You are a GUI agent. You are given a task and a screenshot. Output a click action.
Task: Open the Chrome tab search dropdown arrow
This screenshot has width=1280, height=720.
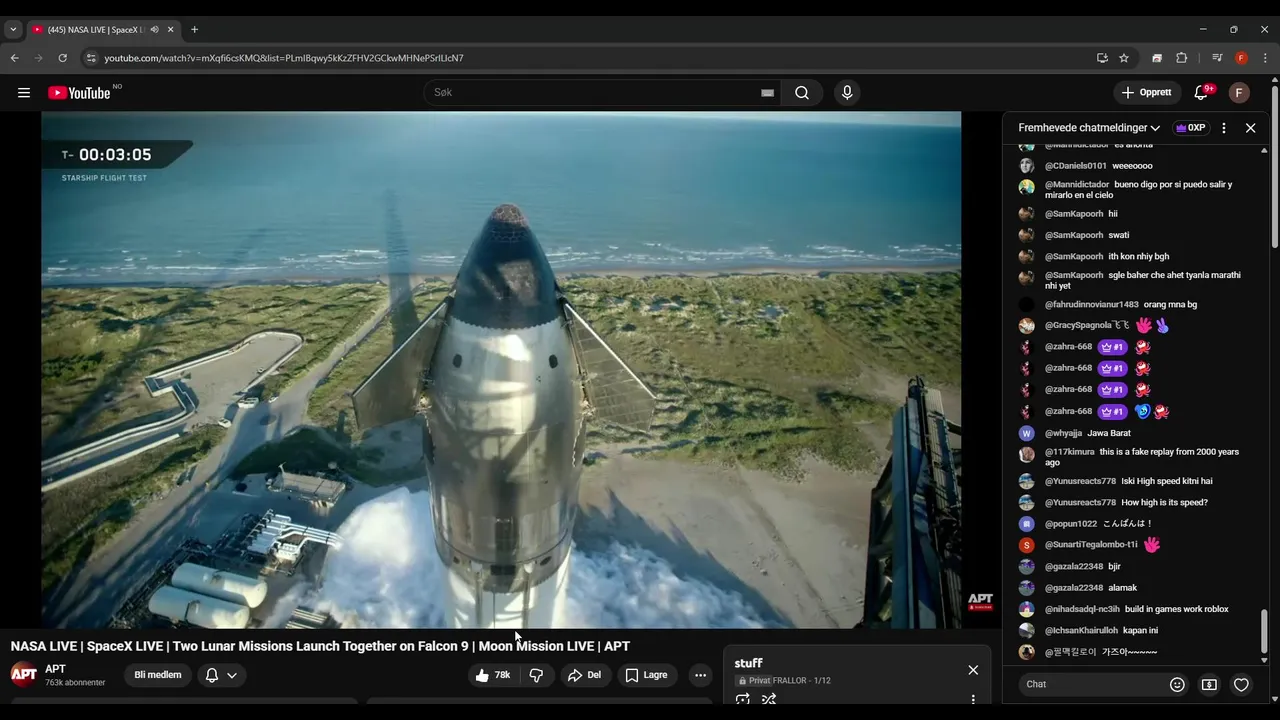[13, 30]
